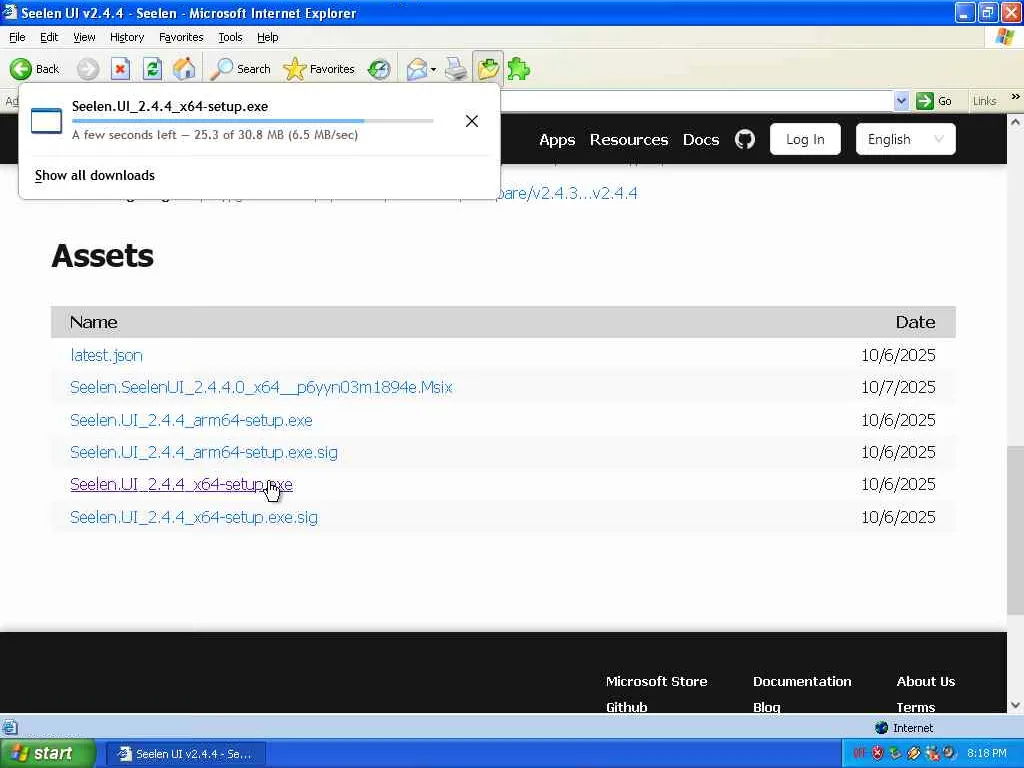This screenshot has height=768, width=1024.
Task: Click the Refresh page icon
Action: tap(152, 69)
